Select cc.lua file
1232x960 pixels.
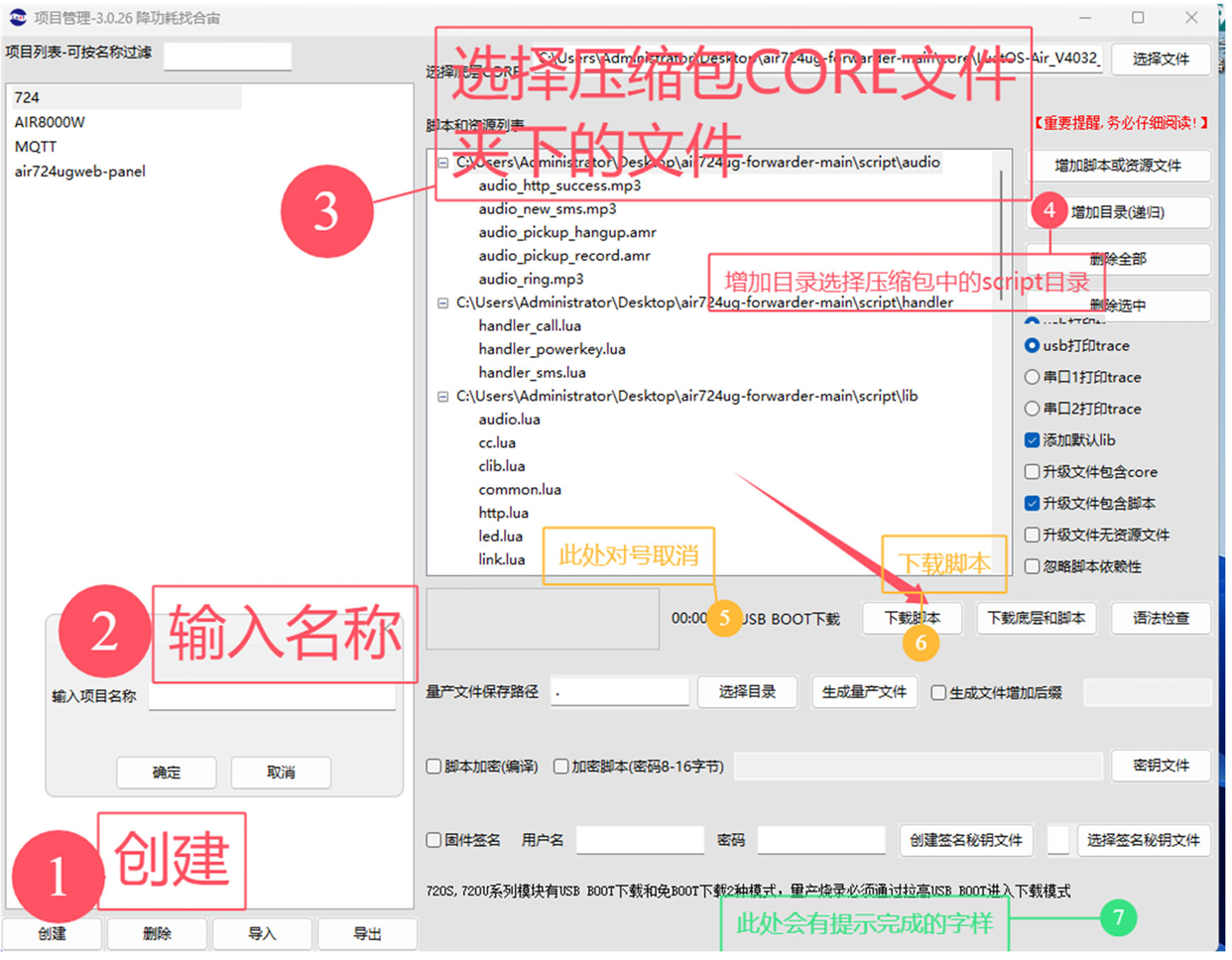tap(497, 442)
